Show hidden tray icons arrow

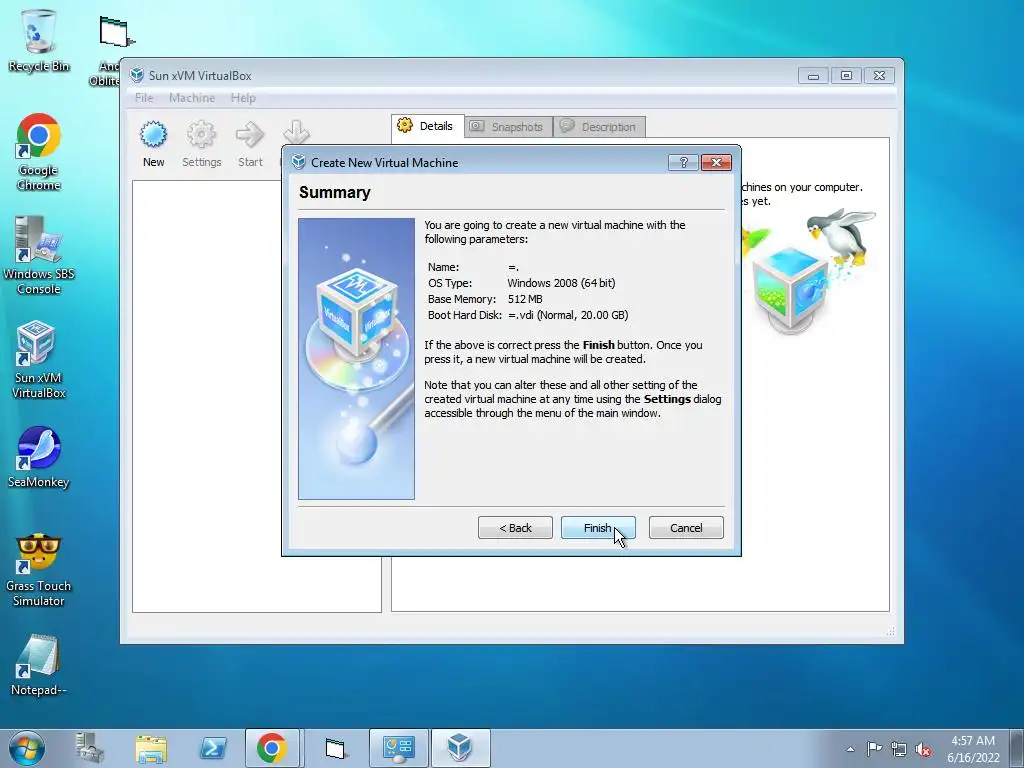[850, 749]
